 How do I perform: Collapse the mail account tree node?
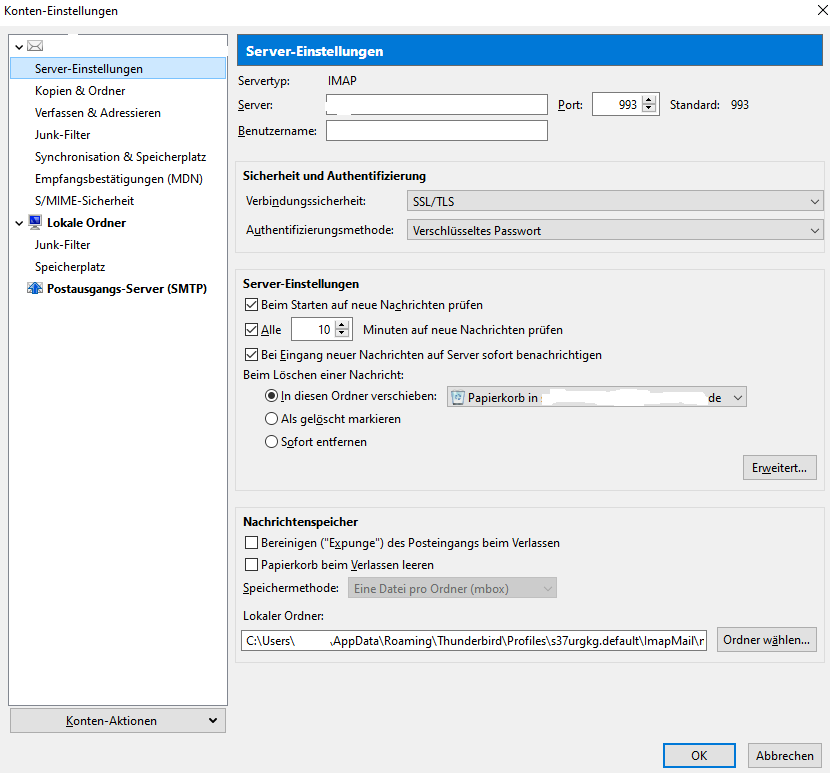click(x=18, y=46)
